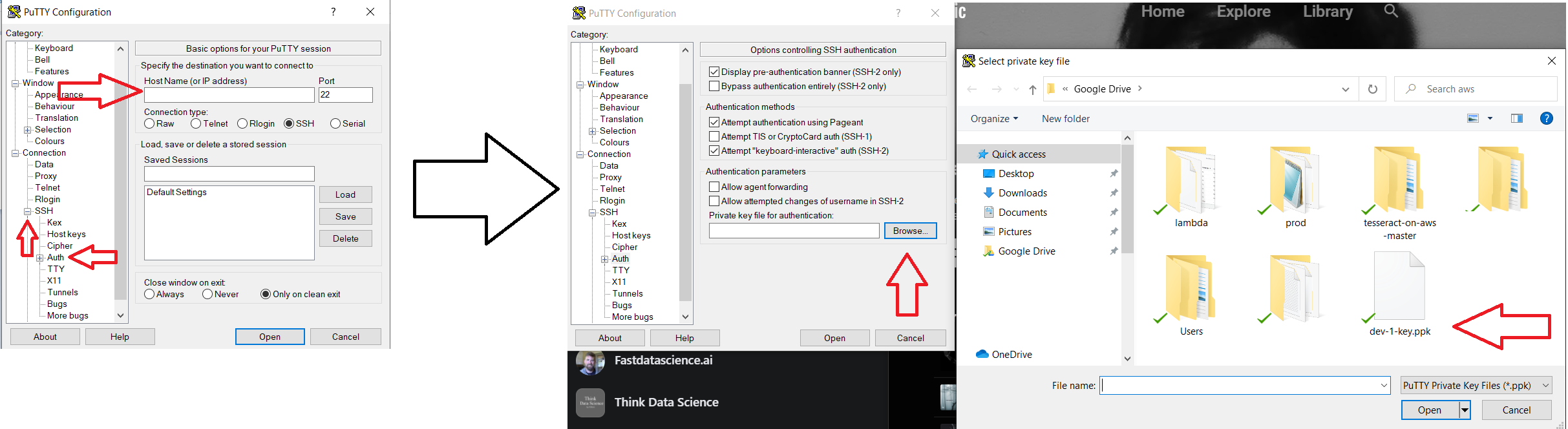Click Open in the file dialog
1568x429 pixels.
click(1430, 410)
